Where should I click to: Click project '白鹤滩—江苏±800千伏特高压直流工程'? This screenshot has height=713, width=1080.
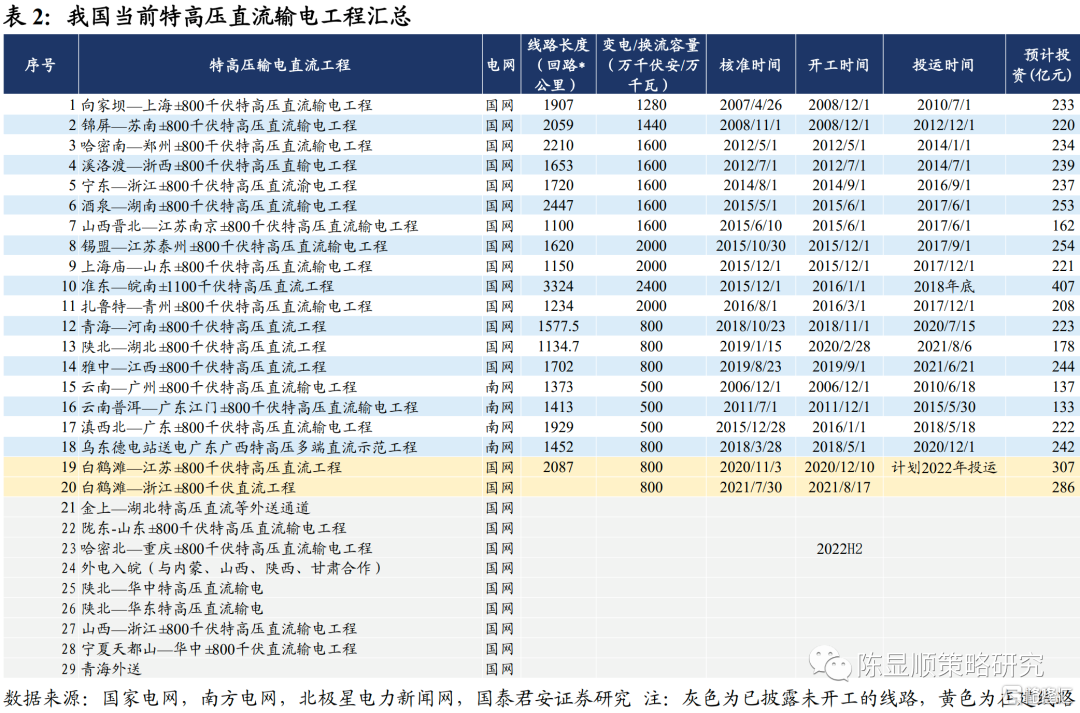(x=211, y=467)
